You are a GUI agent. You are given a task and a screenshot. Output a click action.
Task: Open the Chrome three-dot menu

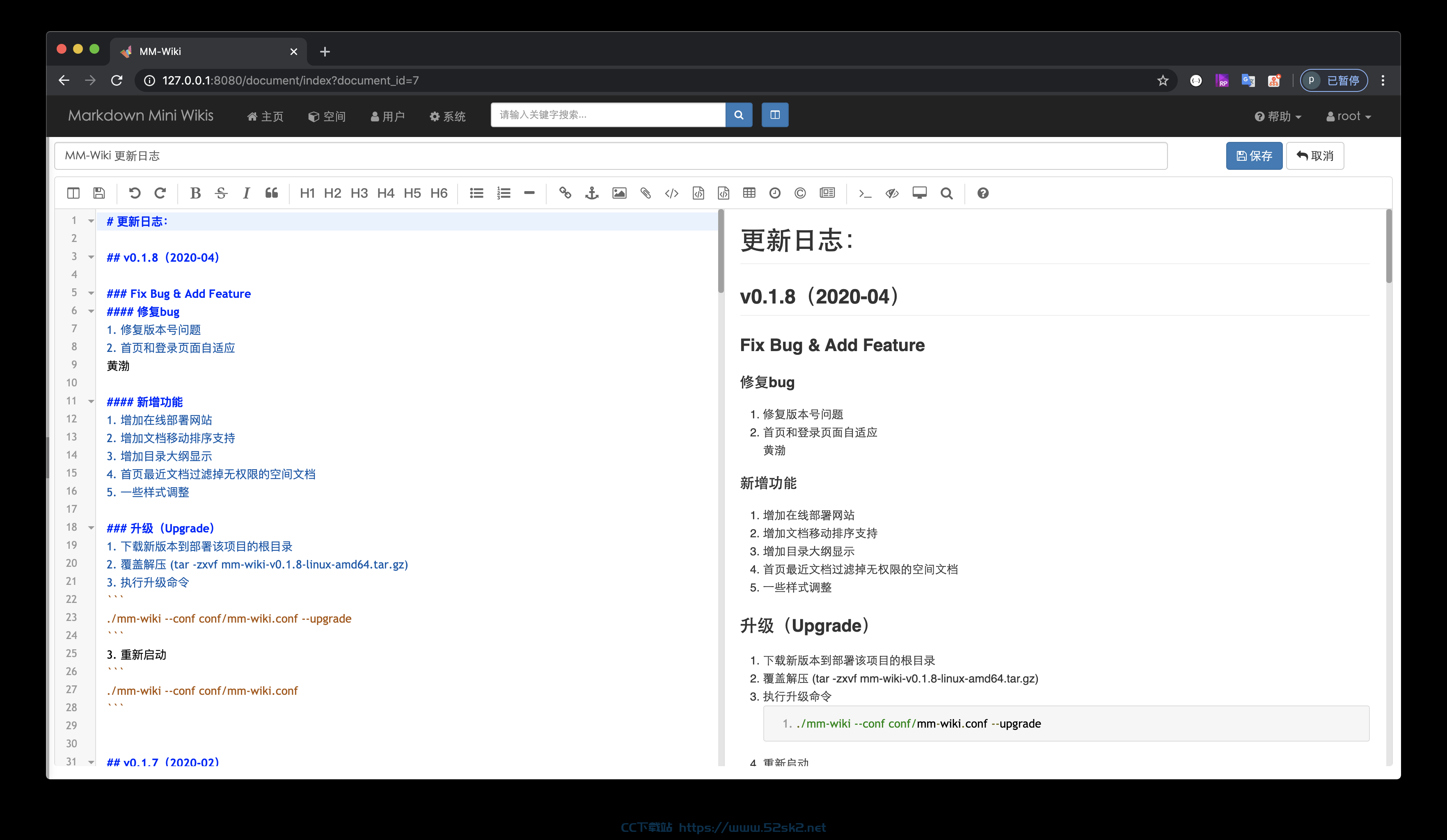(1383, 80)
